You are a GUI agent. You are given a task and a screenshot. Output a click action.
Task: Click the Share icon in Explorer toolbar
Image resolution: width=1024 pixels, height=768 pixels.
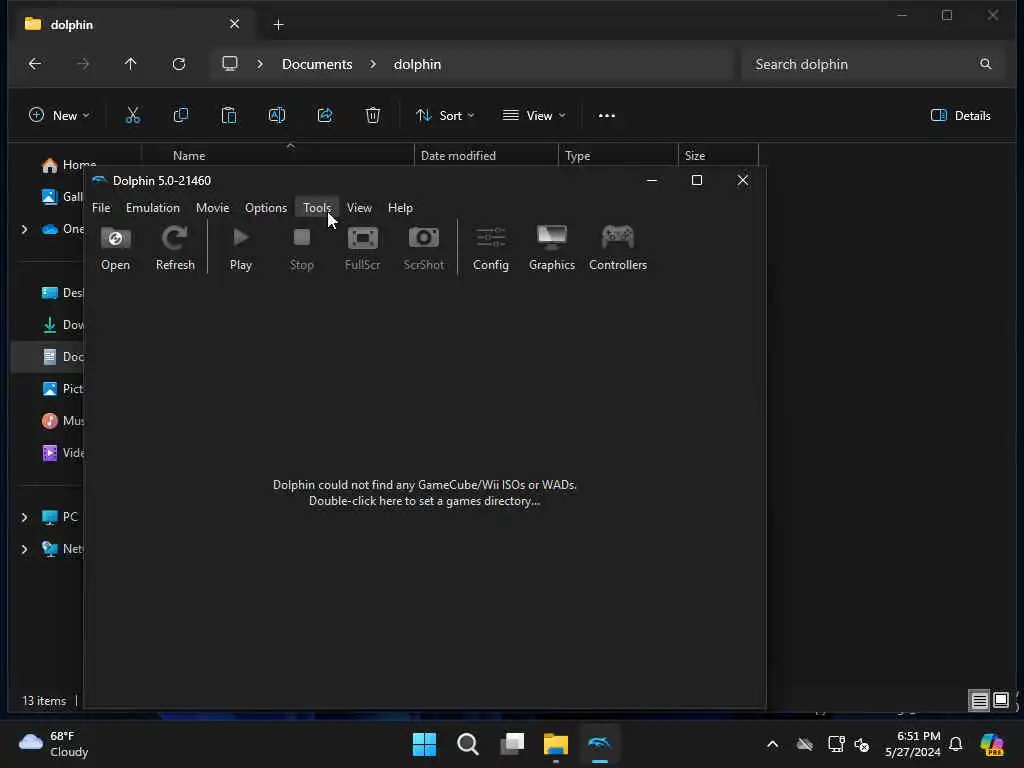[325, 116]
